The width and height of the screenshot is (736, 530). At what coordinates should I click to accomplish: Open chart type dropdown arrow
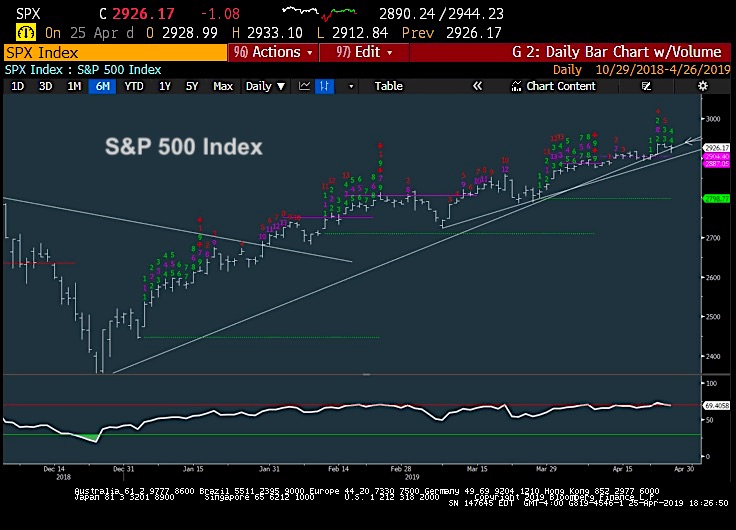[351, 86]
